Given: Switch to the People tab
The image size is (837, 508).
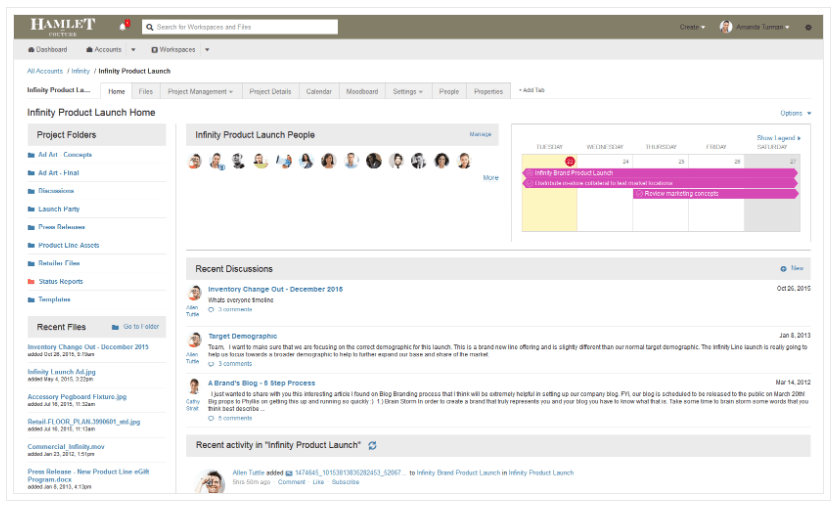Looking at the screenshot, I should 449,91.
